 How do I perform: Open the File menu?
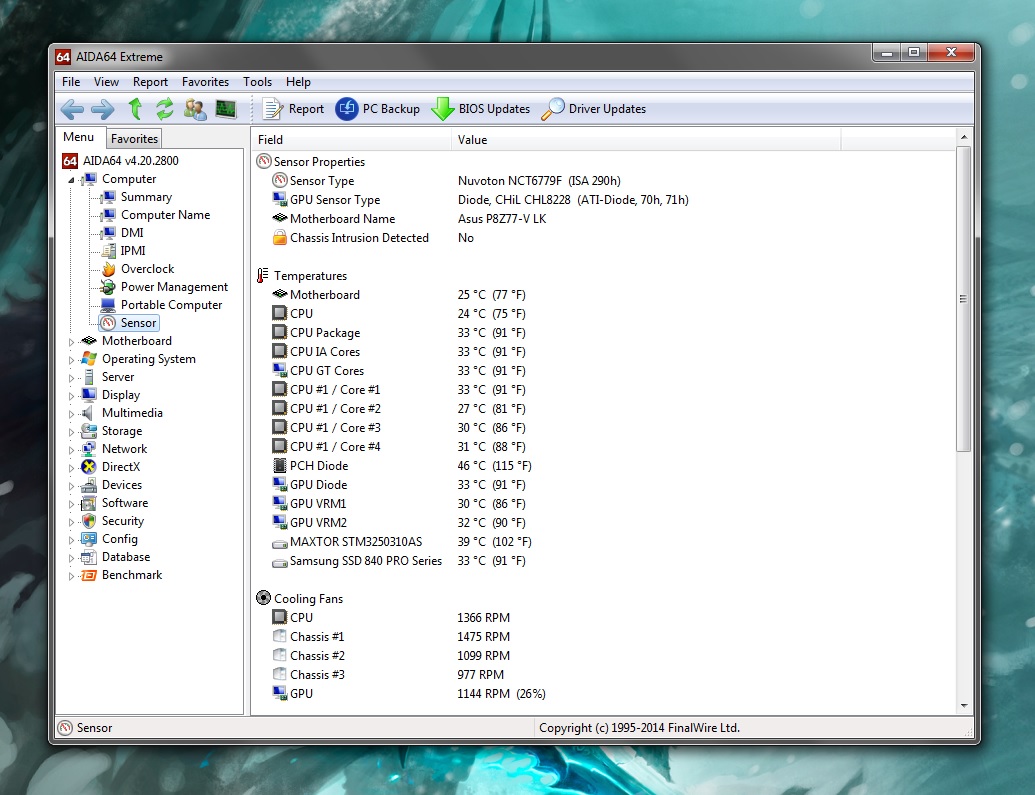[71, 82]
